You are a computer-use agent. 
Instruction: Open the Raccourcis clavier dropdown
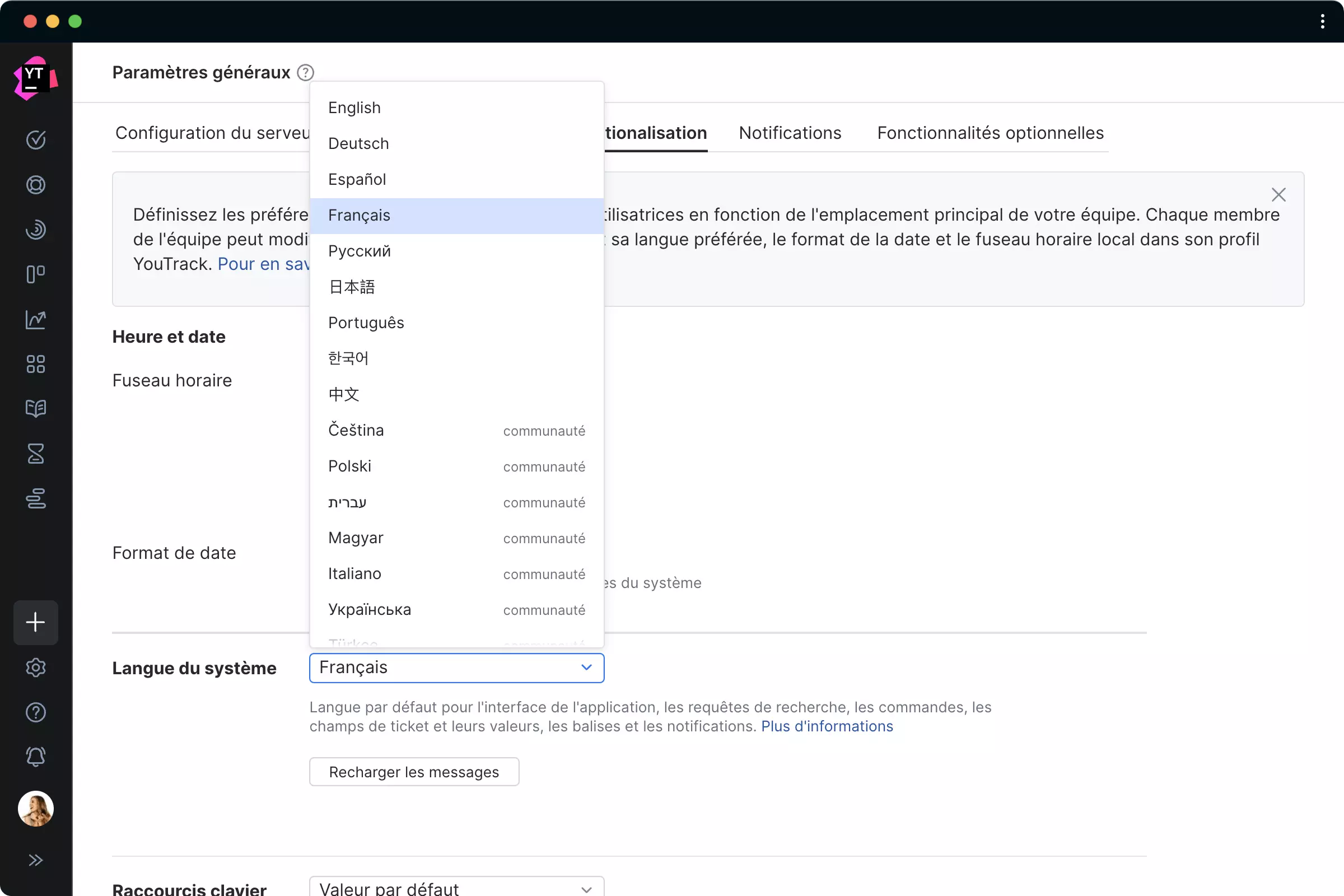[x=456, y=889]
